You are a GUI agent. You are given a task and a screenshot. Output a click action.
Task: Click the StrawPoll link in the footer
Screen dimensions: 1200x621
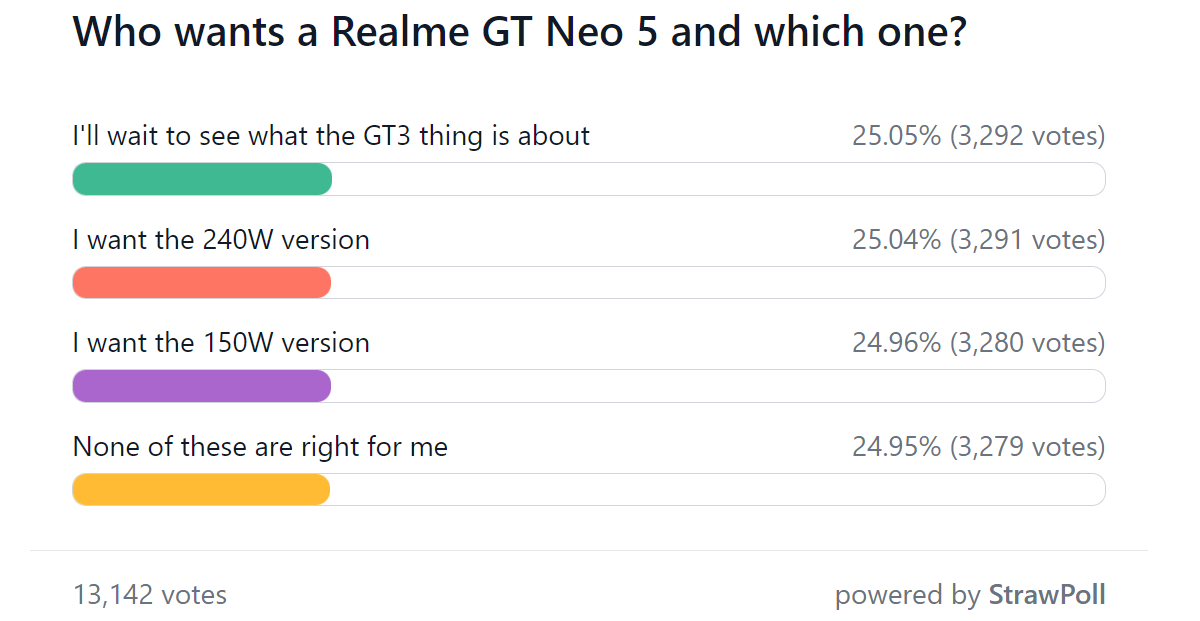coord(1047,595)
